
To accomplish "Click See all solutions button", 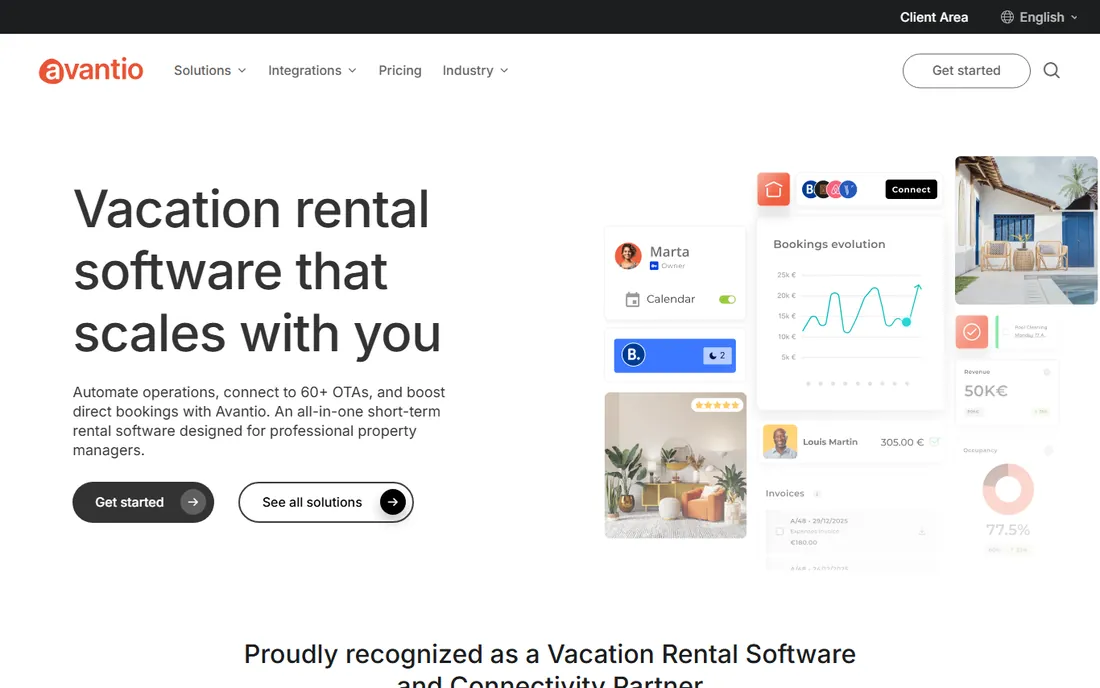I will pos(326,502).
